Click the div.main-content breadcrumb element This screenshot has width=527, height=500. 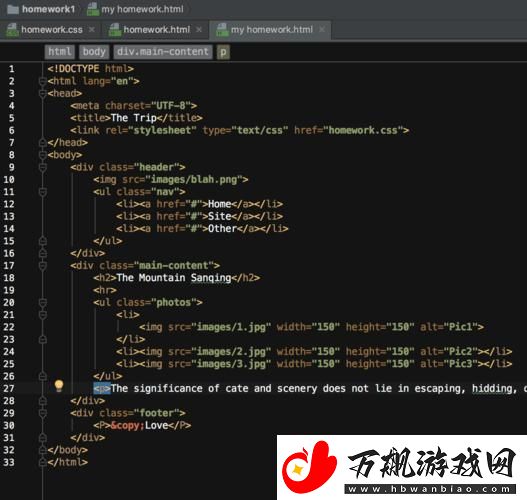pyautogui.click(x=163, y=52)
